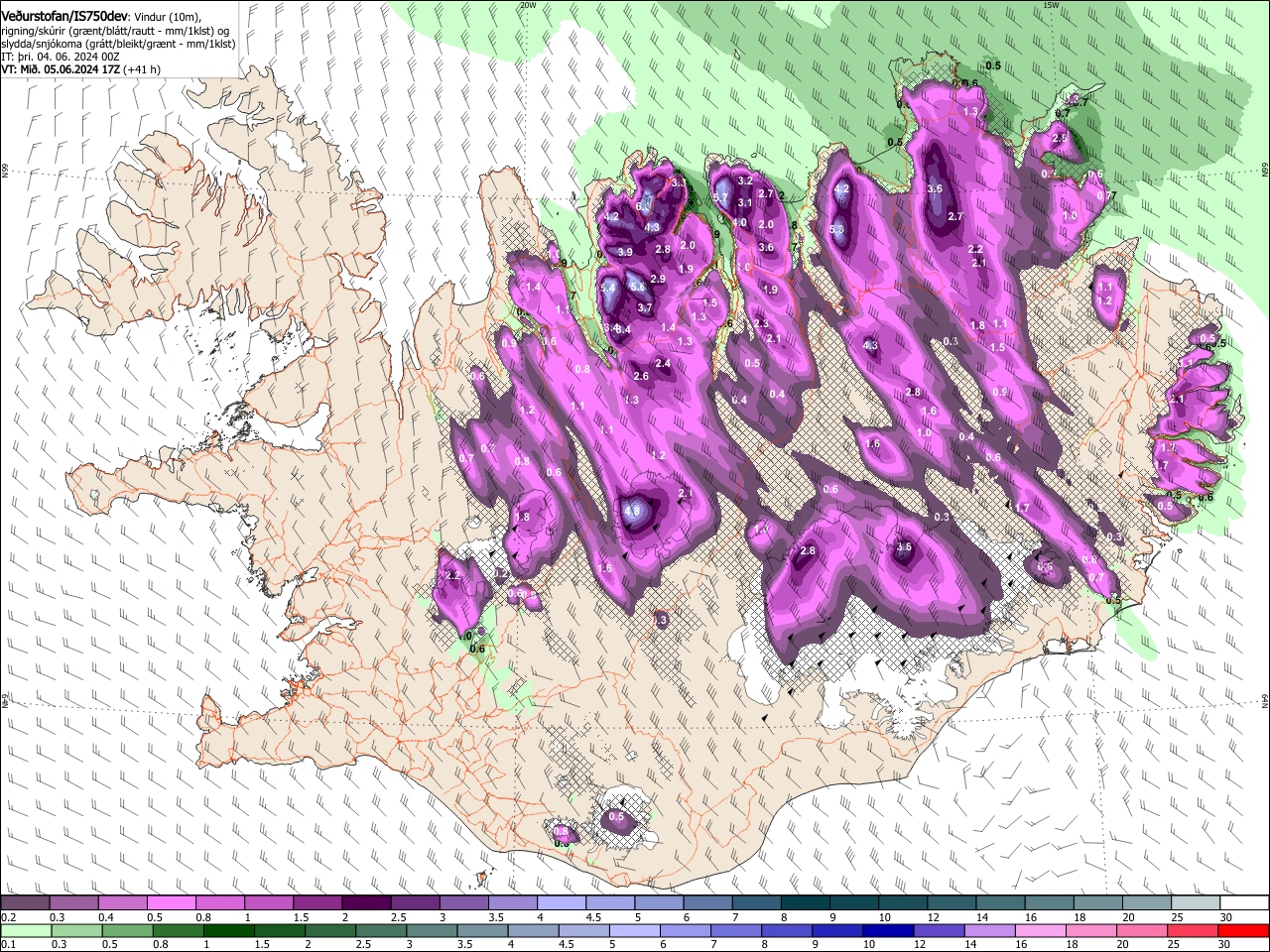Click the pink bottom swatch between 18 and 20
The height and width of the screenshot is (952, 1270).
tap(1091, 930)
